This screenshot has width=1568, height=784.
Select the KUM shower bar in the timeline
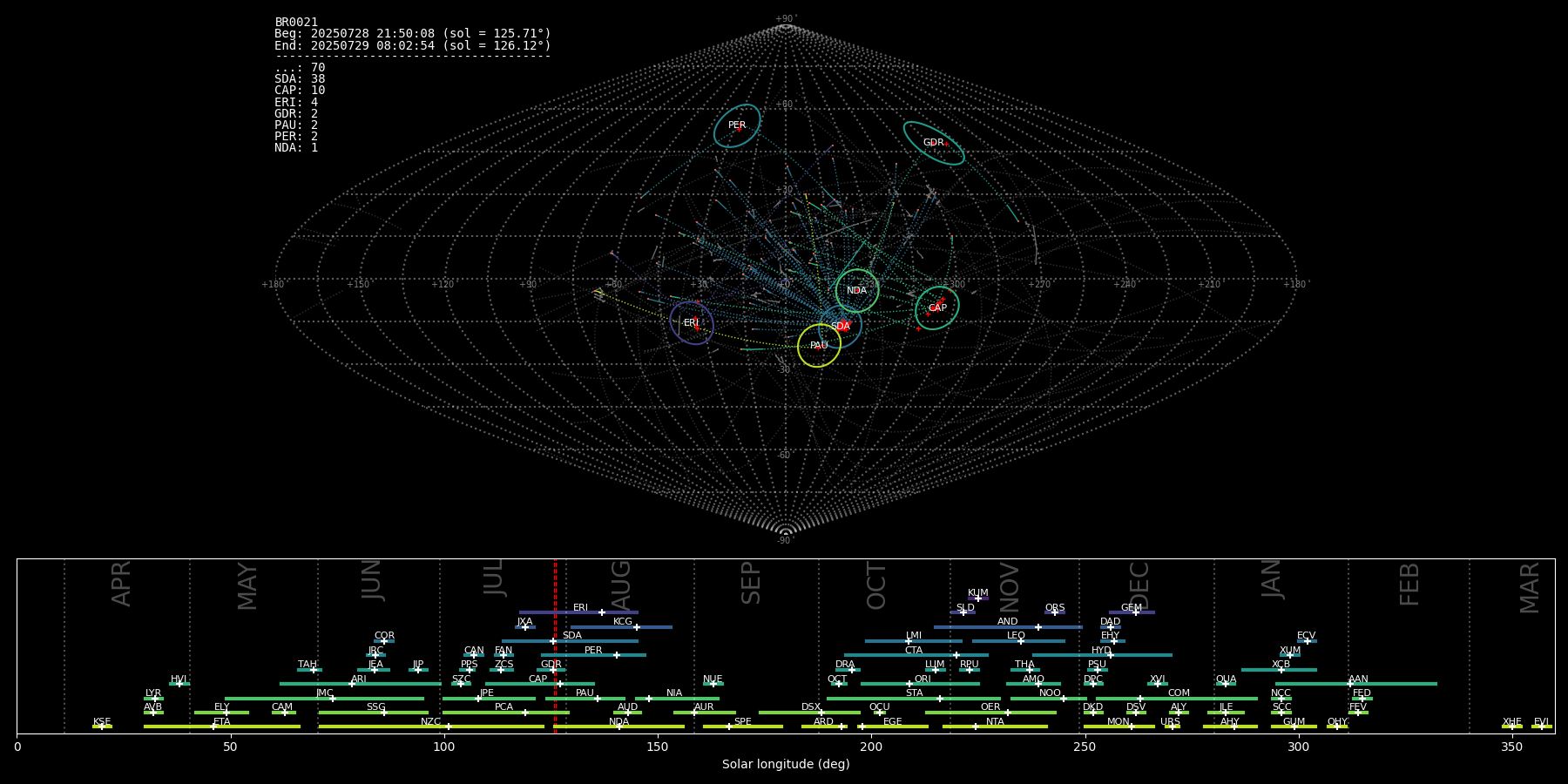click(x=978, y=598)
